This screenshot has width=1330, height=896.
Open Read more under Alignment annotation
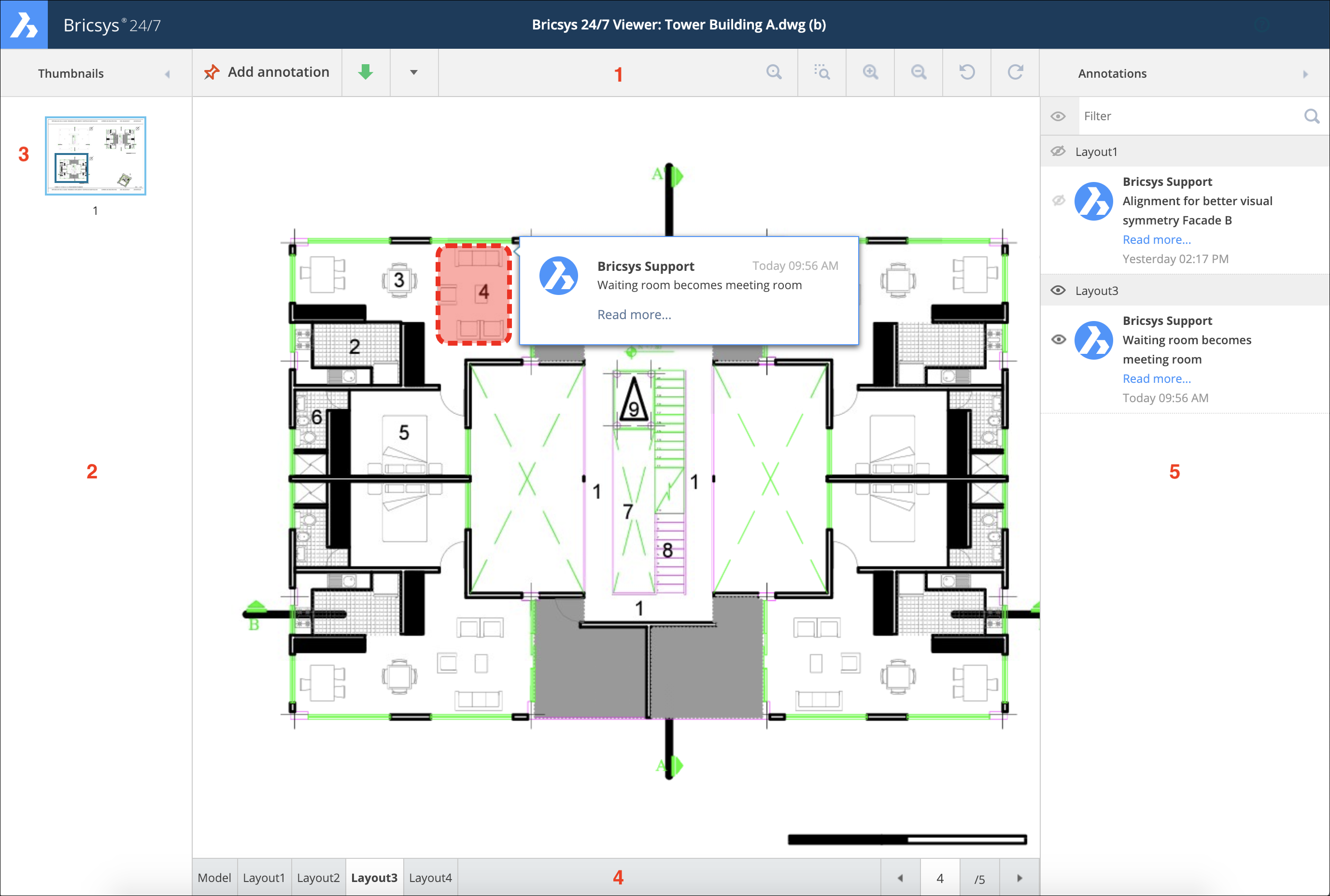(1156, 239)
